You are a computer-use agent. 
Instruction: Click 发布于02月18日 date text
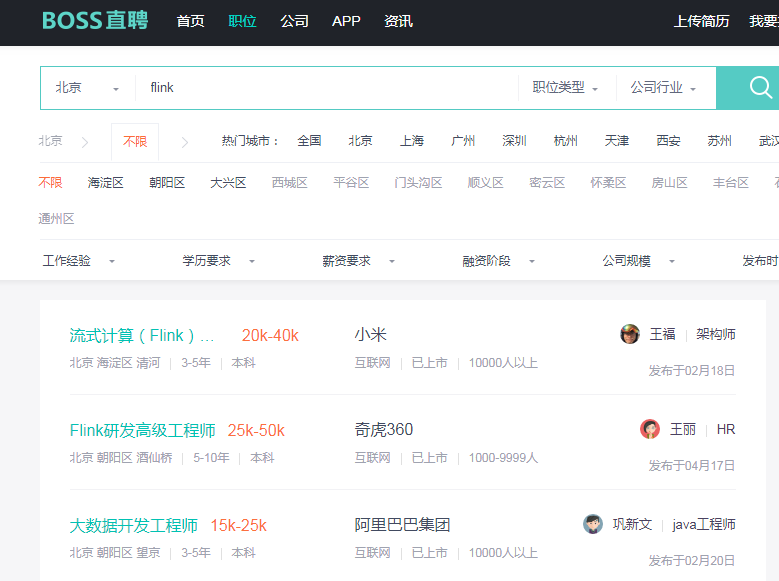tap(692, 371)
